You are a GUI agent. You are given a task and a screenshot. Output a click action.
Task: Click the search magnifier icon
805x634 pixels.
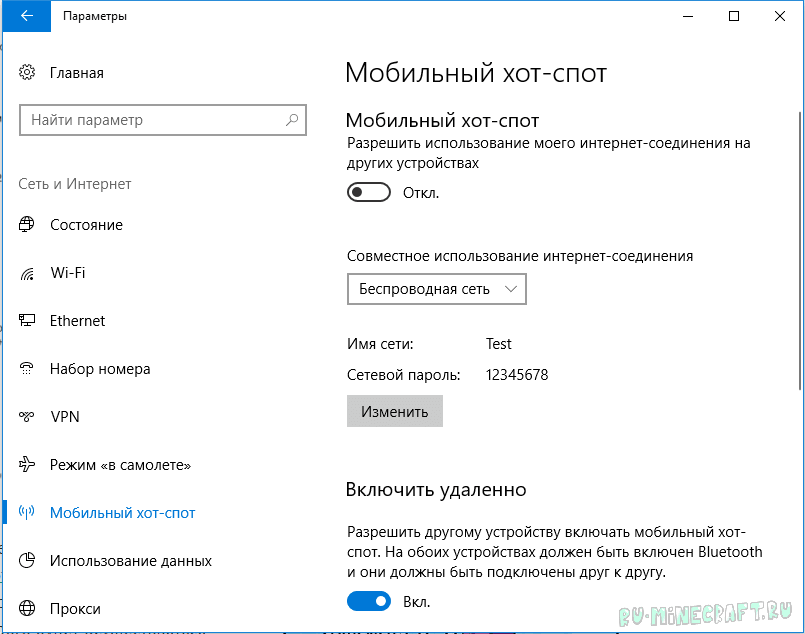292,120
